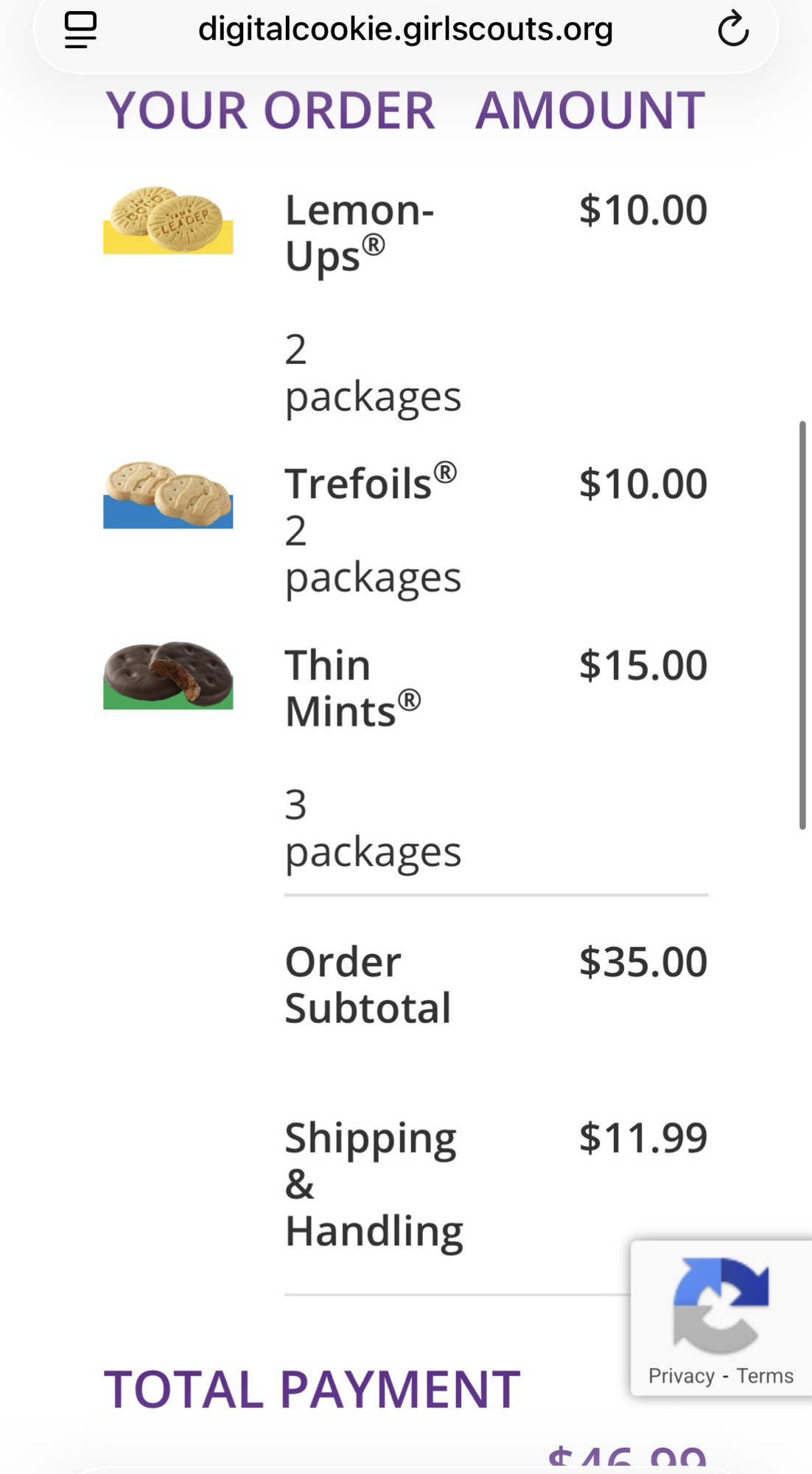Open the reCAPTCHA Privacy link

click(x=681, y=1376)
